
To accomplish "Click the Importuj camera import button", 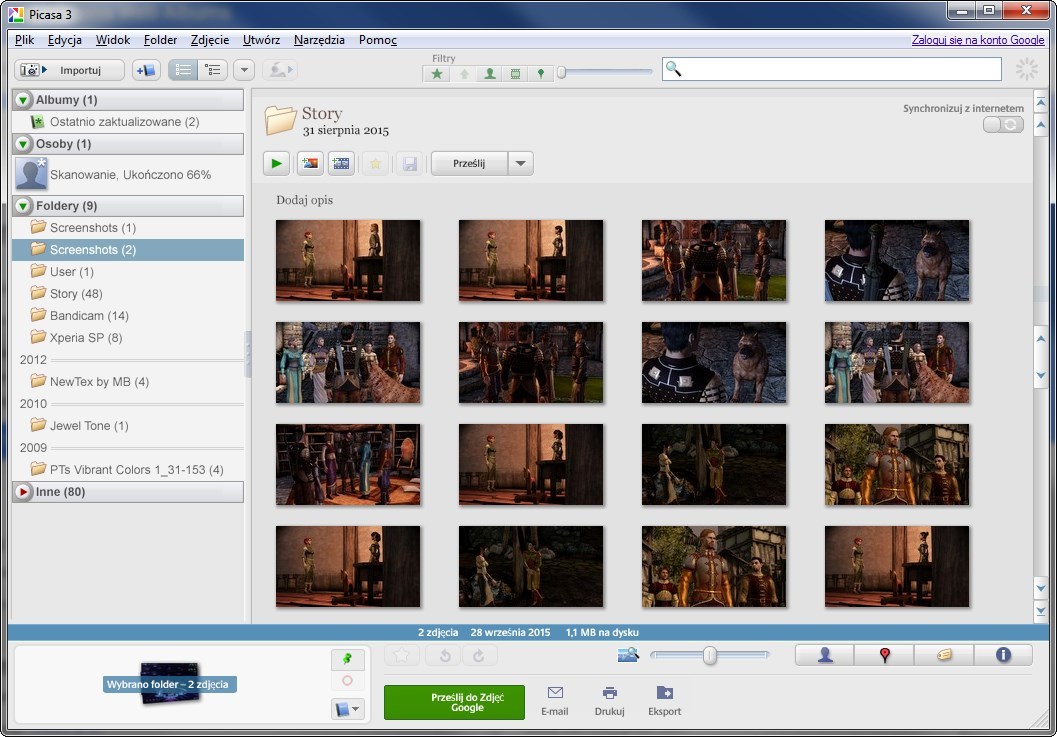I will pos(69,70).
